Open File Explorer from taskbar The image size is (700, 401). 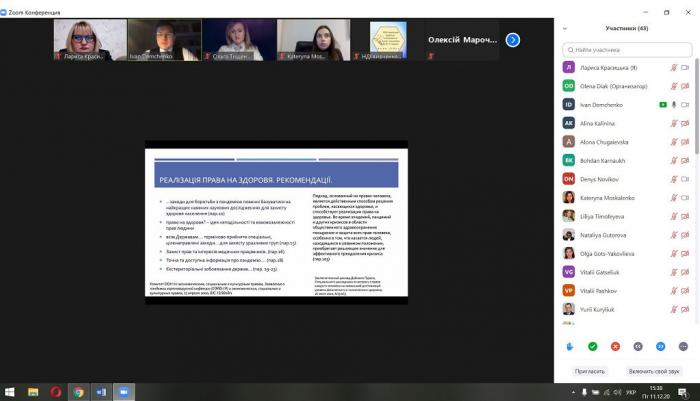coord(33,392)
